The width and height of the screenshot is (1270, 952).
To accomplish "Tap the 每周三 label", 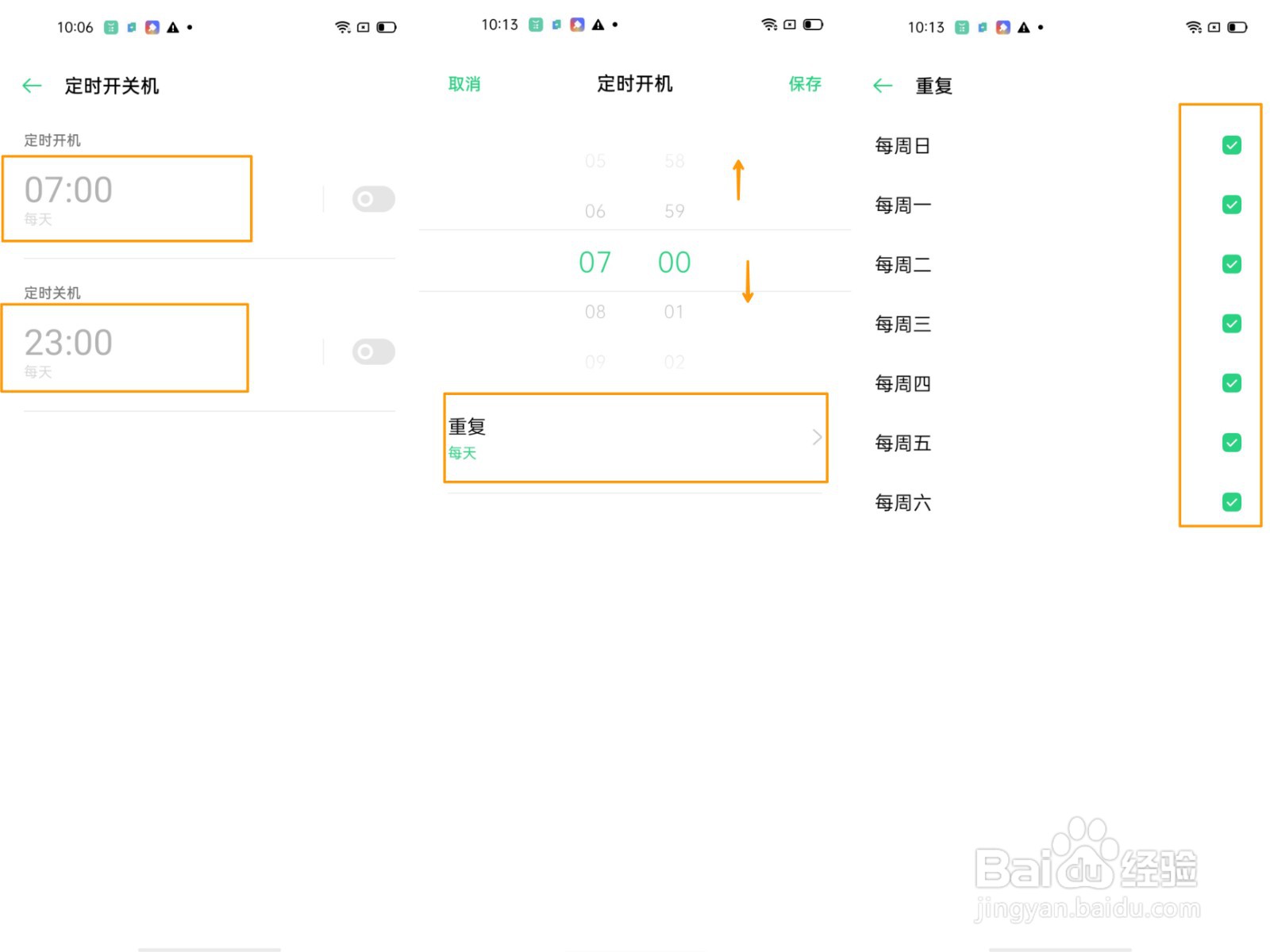I will (902, 324).
